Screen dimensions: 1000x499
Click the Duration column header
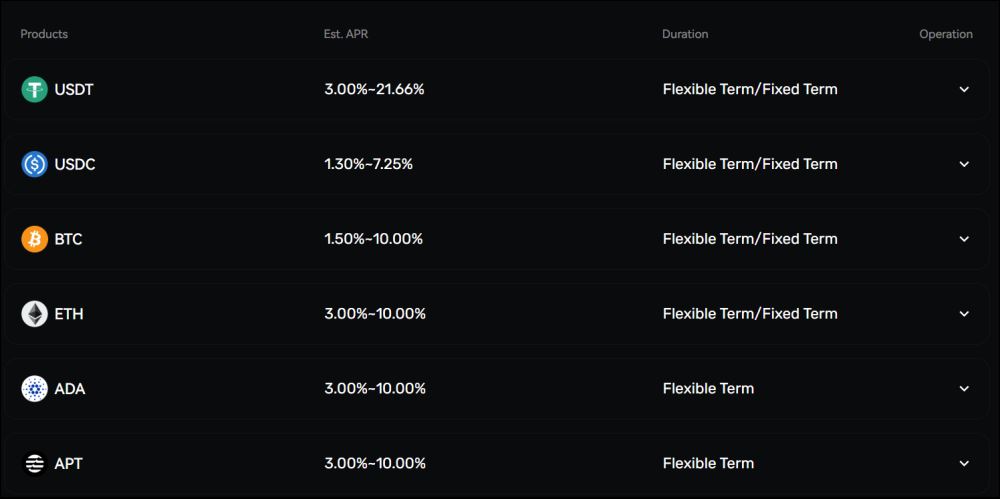click(x=685, y=34)
